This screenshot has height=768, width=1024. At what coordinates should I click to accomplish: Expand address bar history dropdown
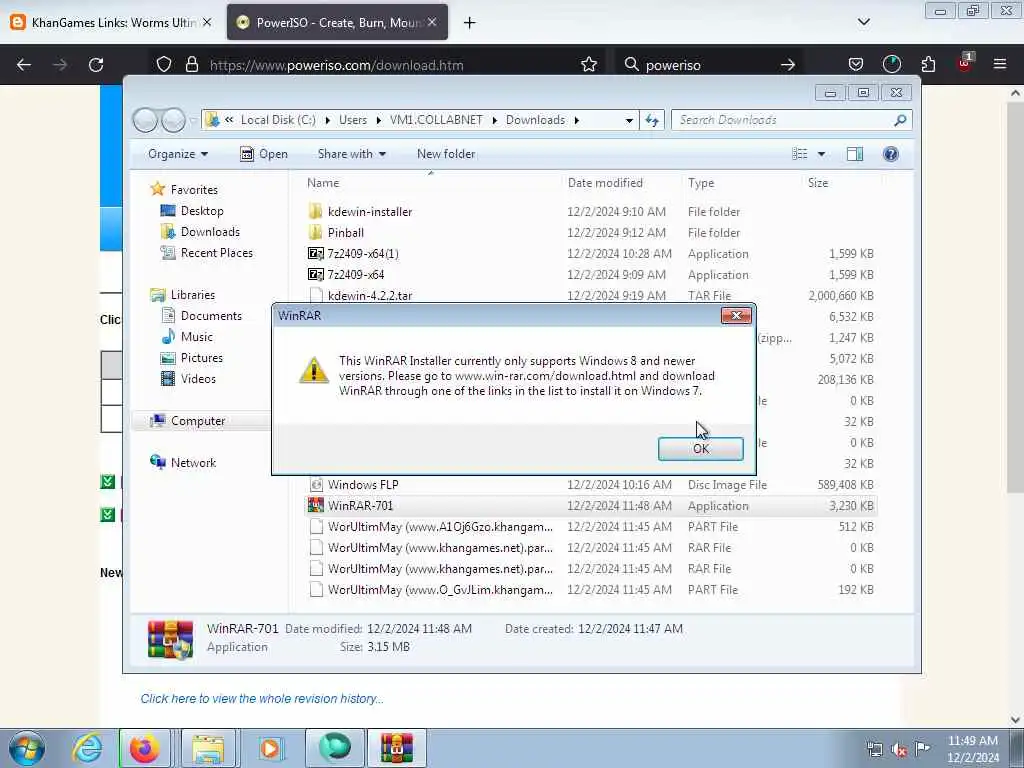pyautogui.click(x=629, y=120)
